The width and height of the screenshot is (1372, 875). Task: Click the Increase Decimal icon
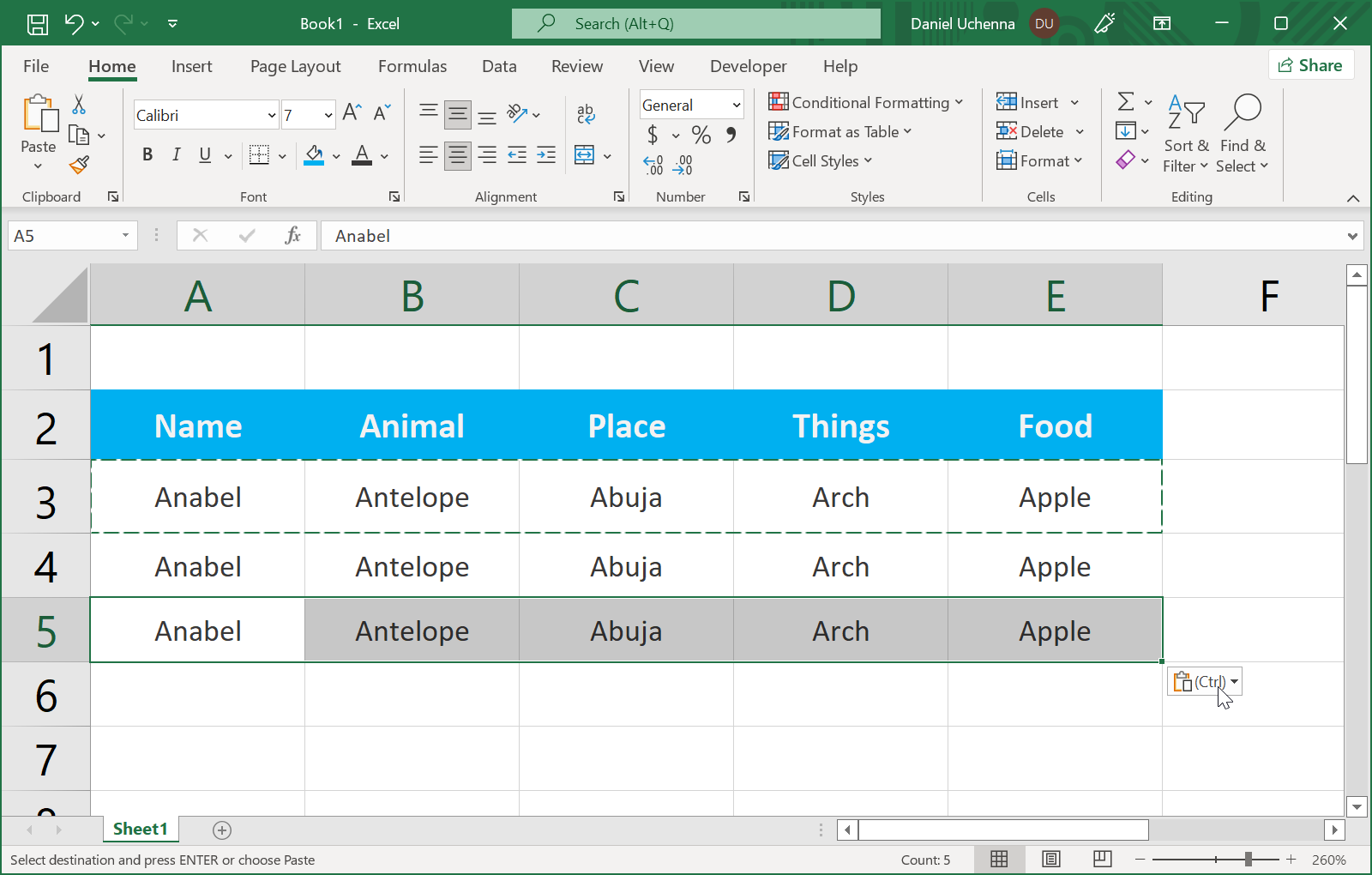(653, 164)
